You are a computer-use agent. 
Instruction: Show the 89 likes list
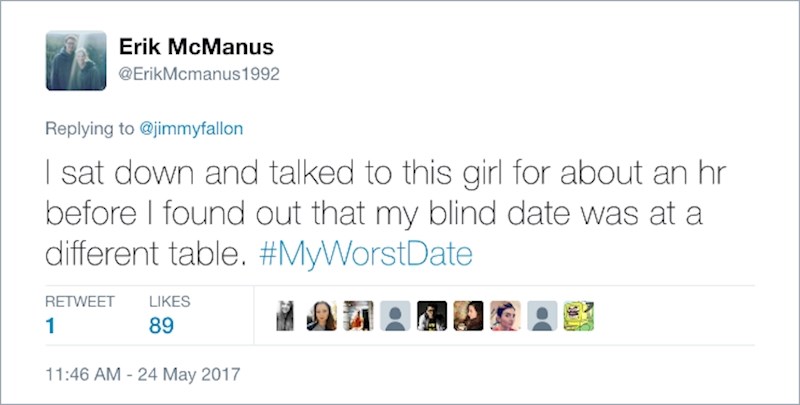point(161,325)
